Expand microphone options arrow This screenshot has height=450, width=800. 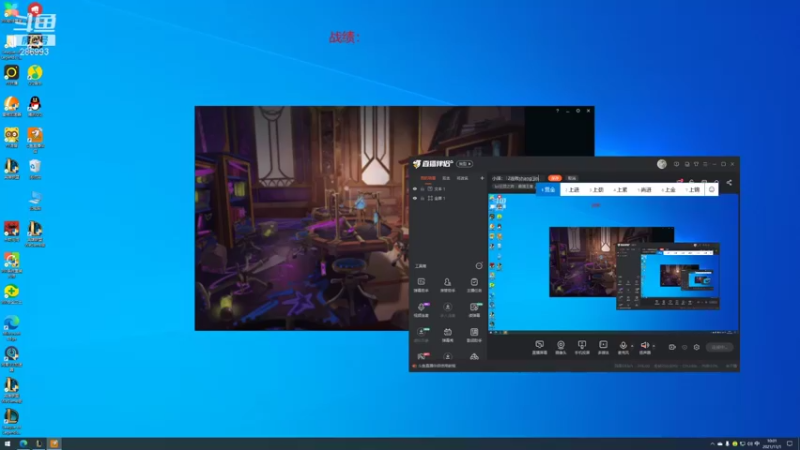[632, 346]
